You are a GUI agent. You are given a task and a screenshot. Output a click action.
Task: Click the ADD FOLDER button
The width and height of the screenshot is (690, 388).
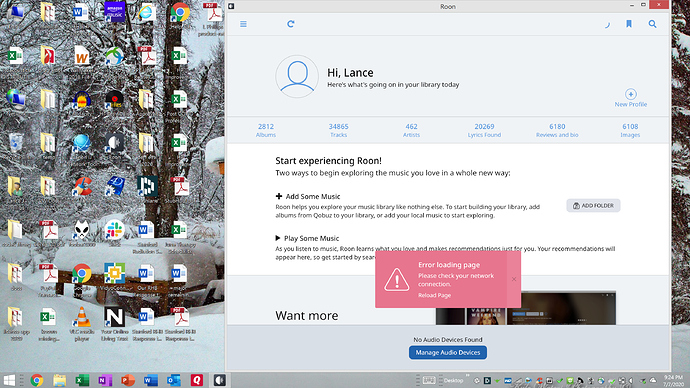[593, 205]
